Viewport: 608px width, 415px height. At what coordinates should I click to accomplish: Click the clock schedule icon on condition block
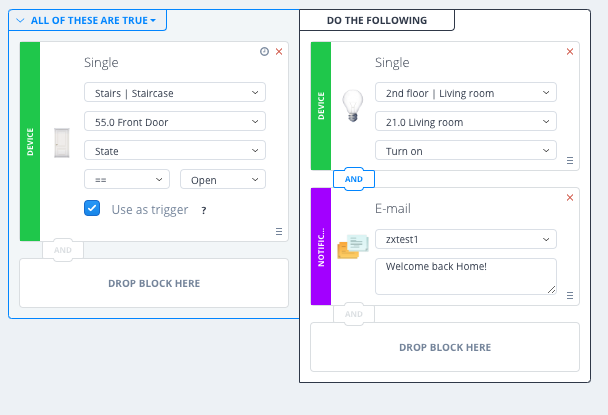(x=264, y=52)
